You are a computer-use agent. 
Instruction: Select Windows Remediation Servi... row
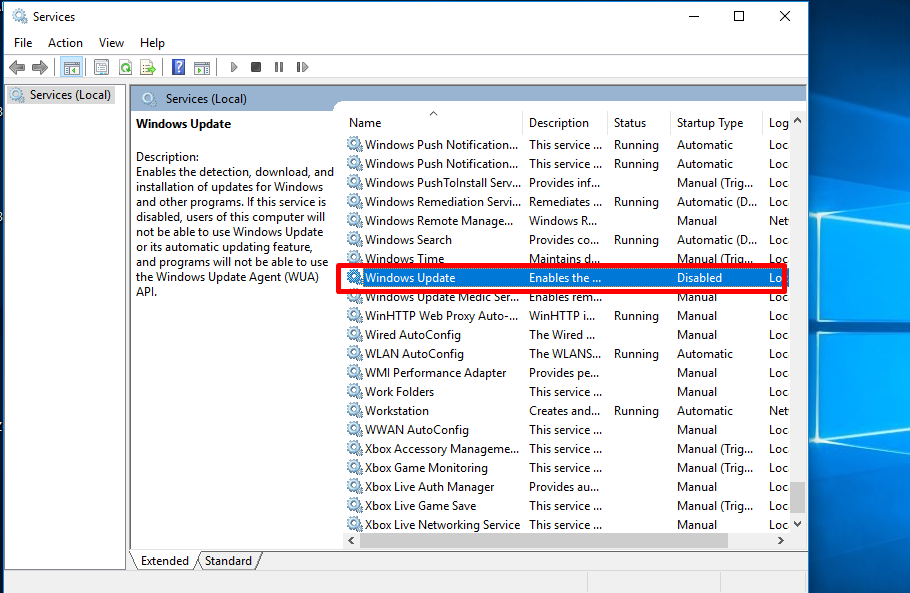click(566, 201)
